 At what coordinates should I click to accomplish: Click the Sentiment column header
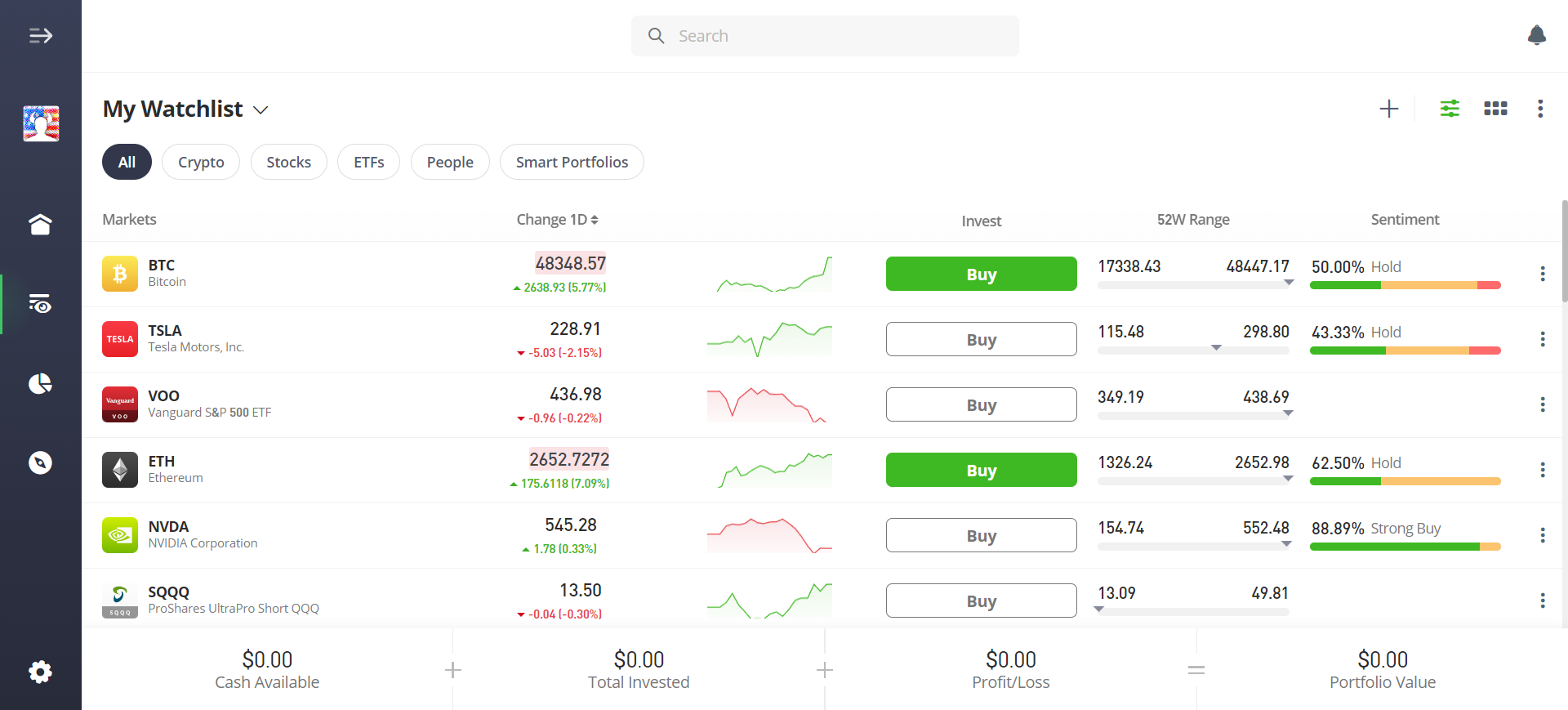1405,220
